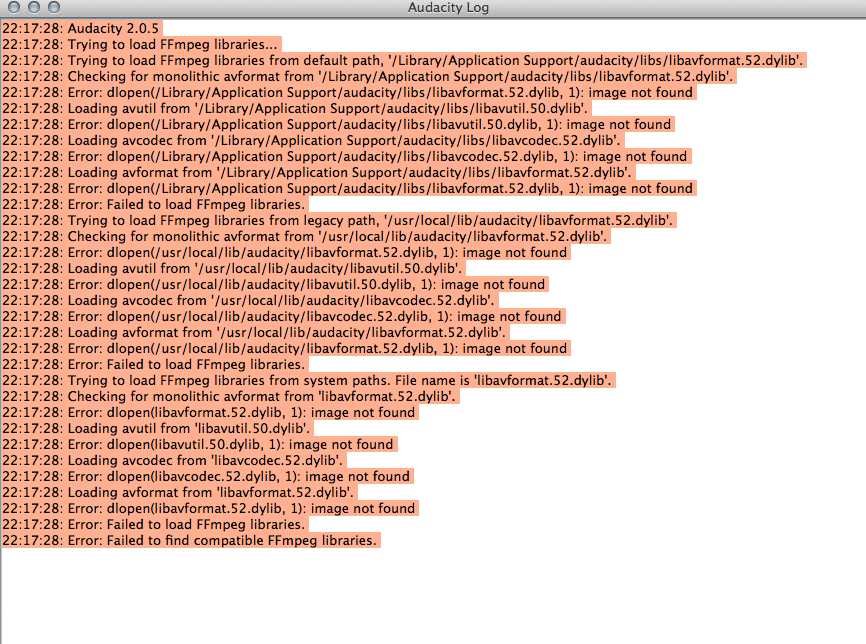
Task: Select the first 'image not found' error line
Action: point(300,92)
